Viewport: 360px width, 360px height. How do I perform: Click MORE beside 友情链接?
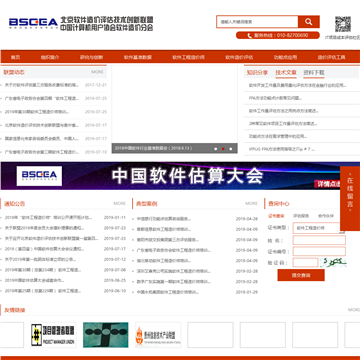pos(354,310)
